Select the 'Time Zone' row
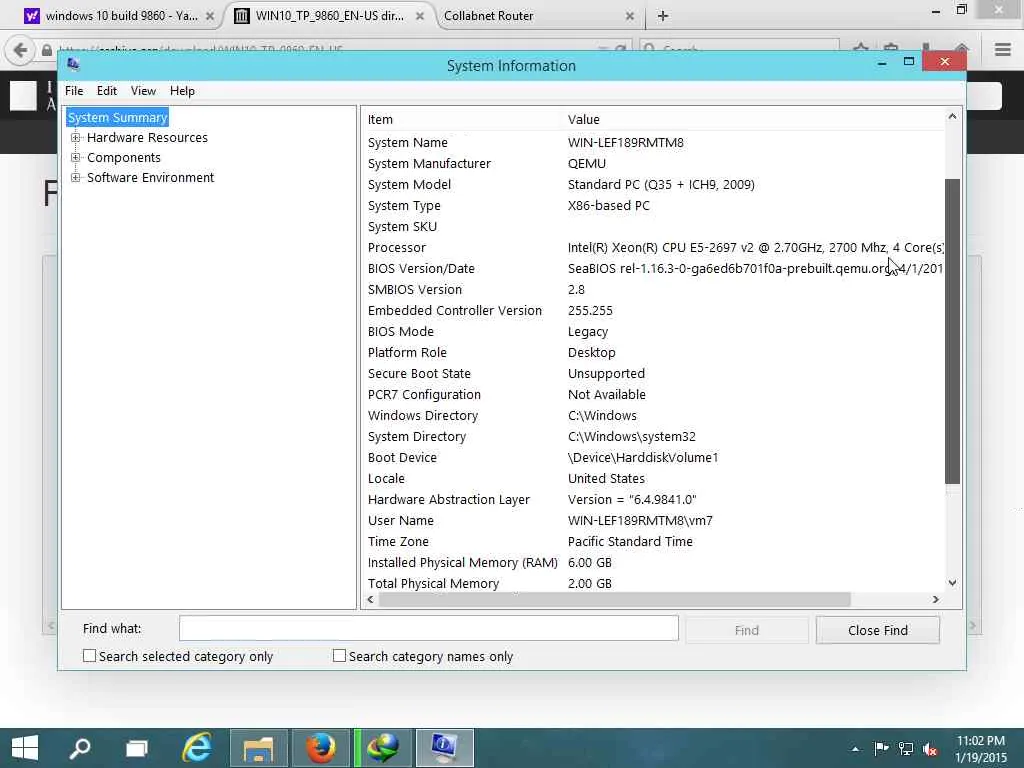Image resolution: width=1024 pixels, height=768 pixels. (x=652, y=541)
